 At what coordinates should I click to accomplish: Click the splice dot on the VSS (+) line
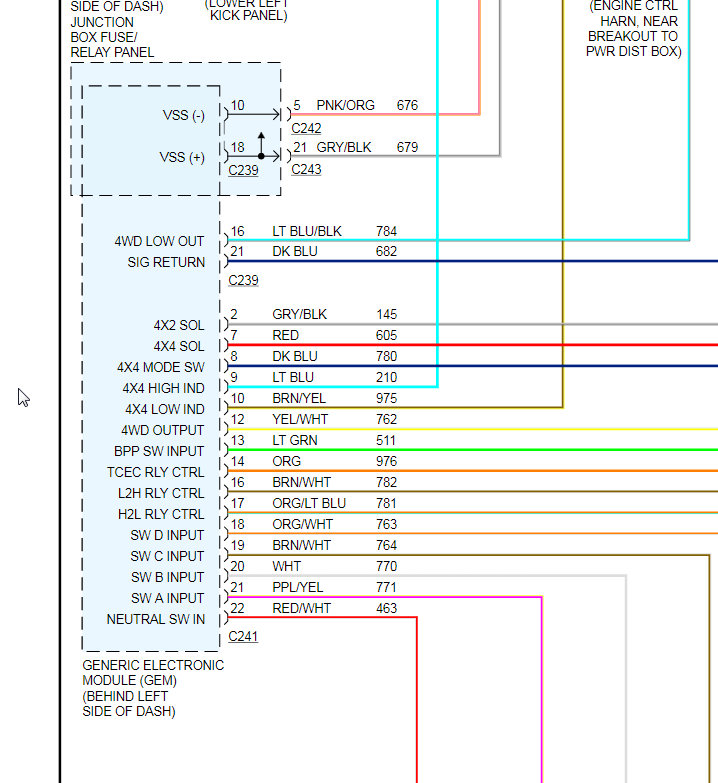(261, 156)
